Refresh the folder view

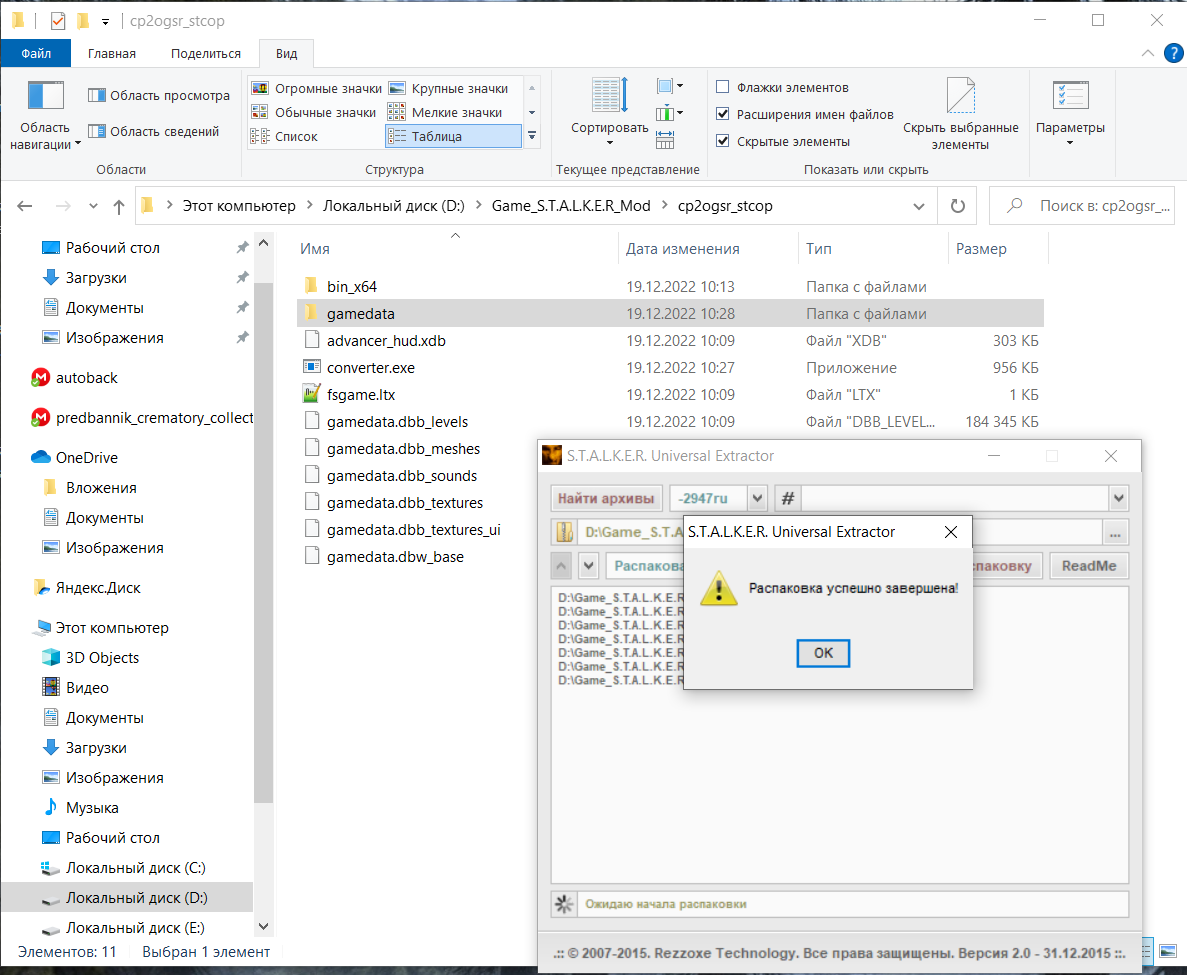[958, 206]
